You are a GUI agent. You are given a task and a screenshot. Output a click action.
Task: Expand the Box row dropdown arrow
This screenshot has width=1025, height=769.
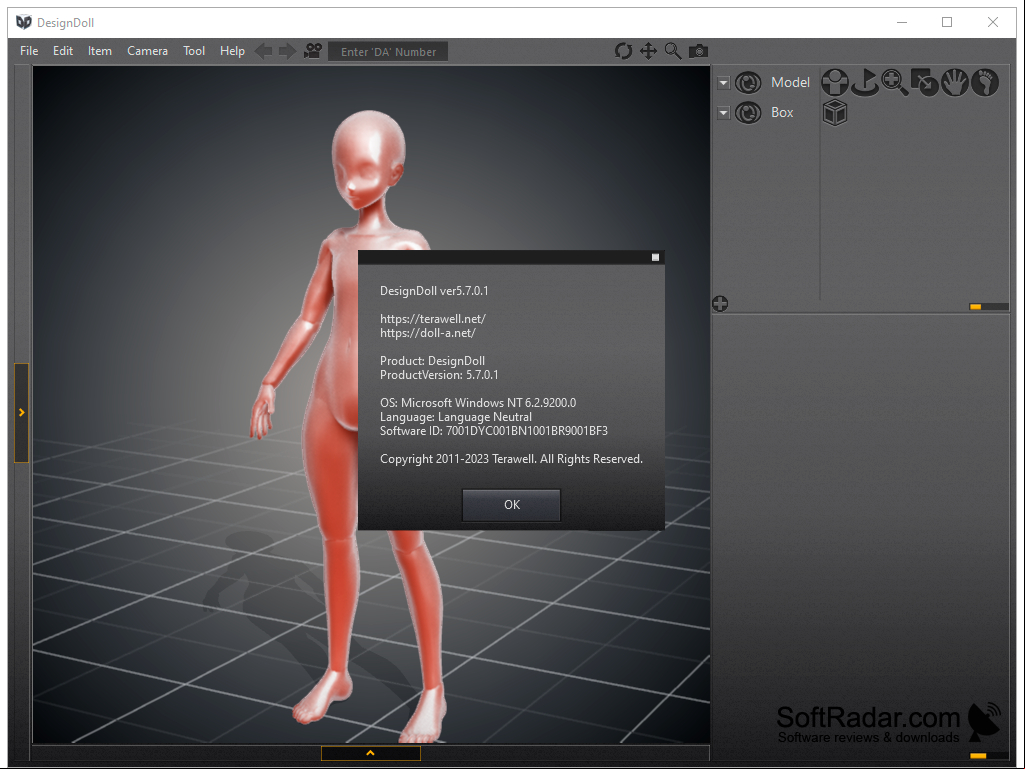point(723,112)
